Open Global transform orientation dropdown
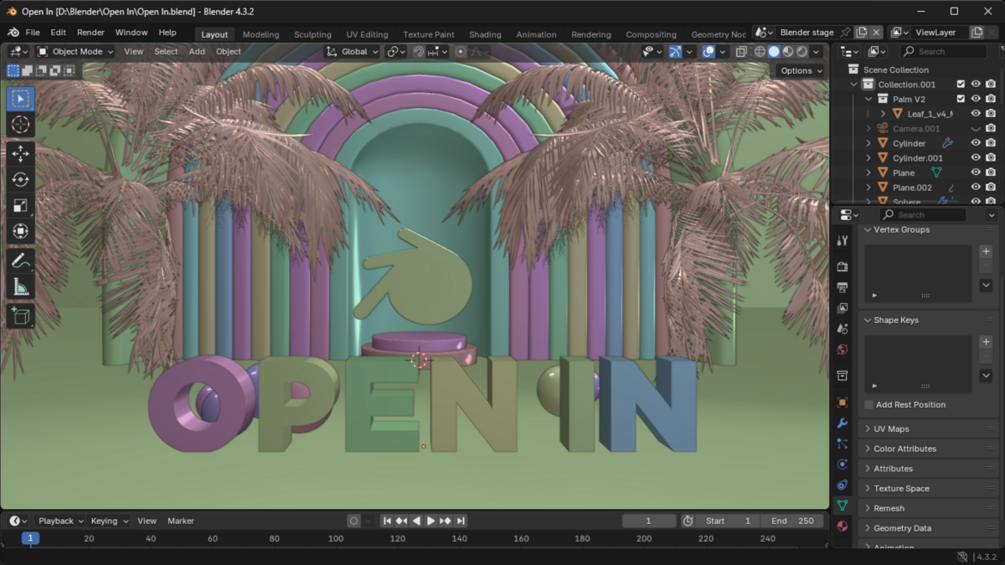Viewport: 1005px width, 565px height. (x=353, y=52)
